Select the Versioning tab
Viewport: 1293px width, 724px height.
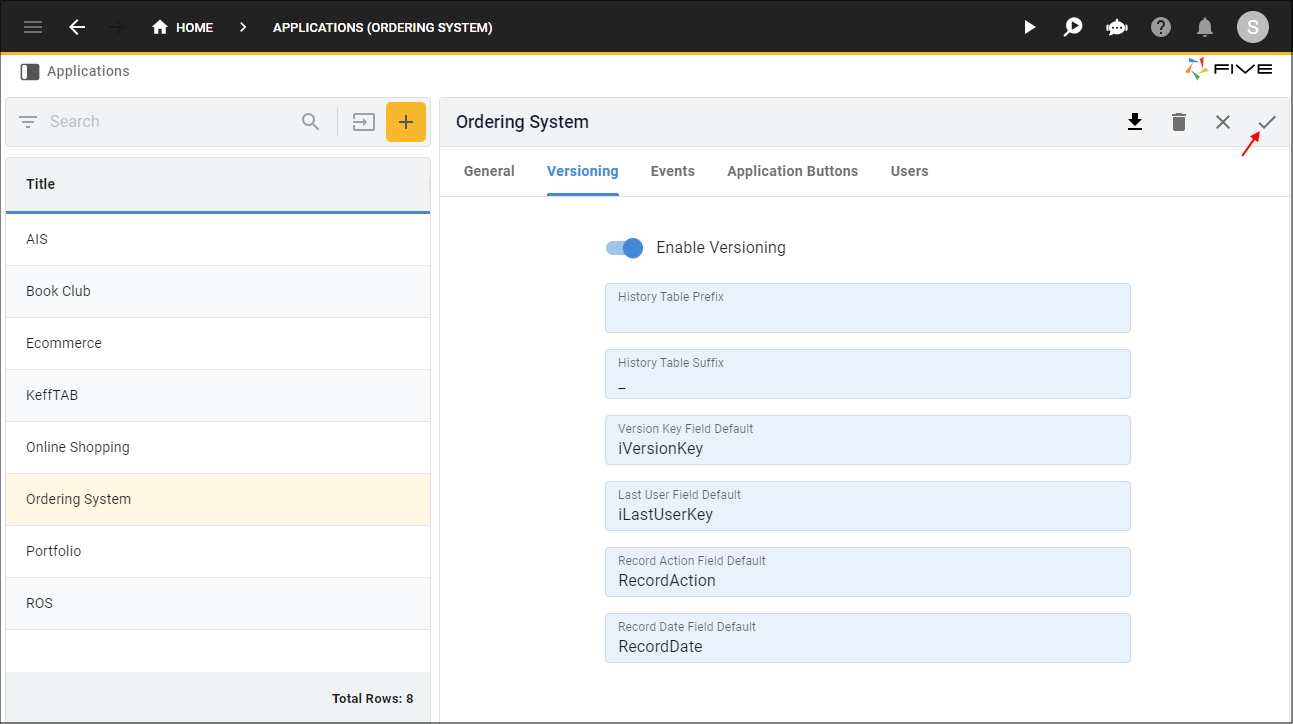pos(583,171)
